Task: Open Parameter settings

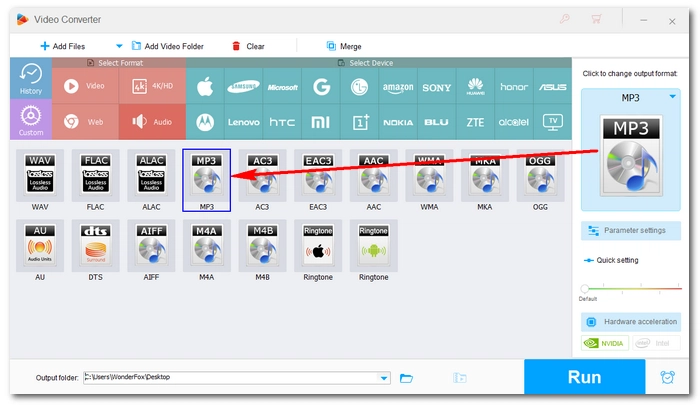Action: pos(631,230)
